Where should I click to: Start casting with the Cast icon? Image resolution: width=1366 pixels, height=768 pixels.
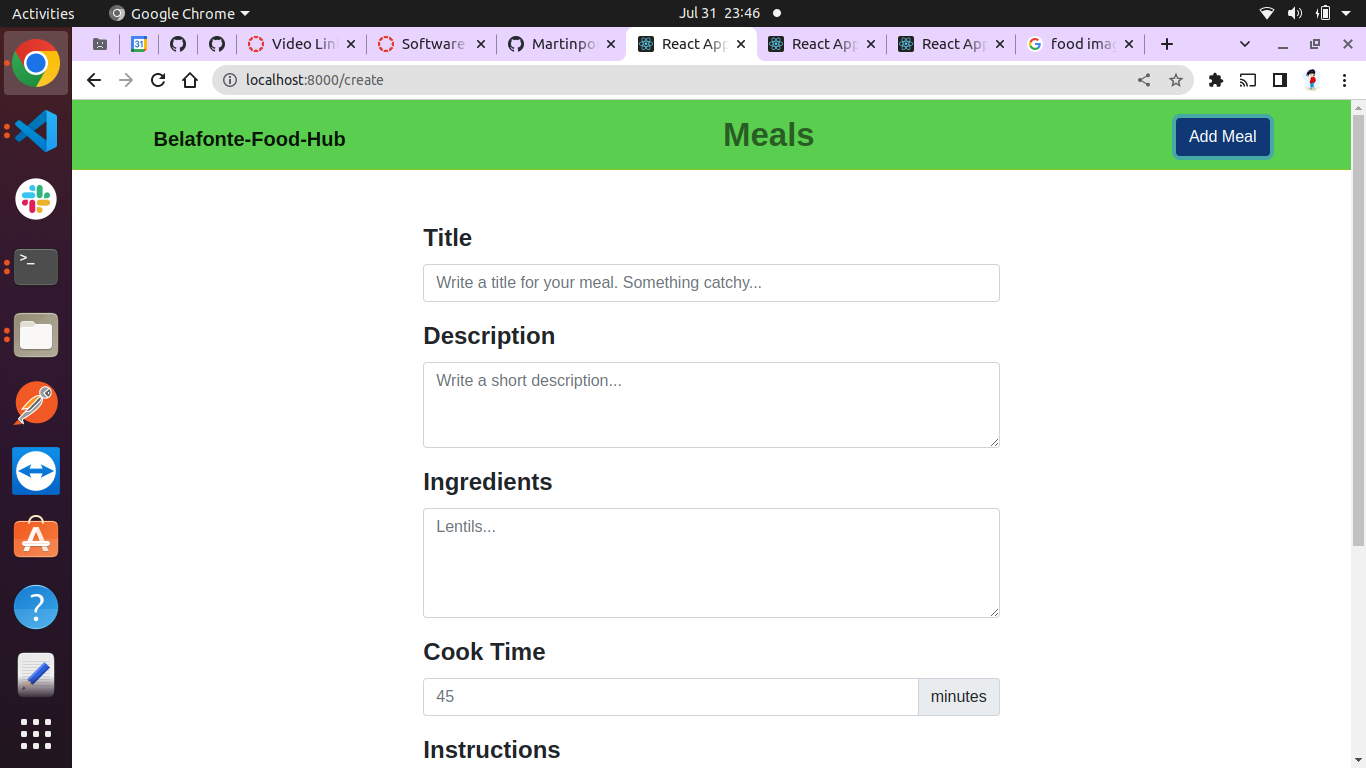click(1248, 80)
